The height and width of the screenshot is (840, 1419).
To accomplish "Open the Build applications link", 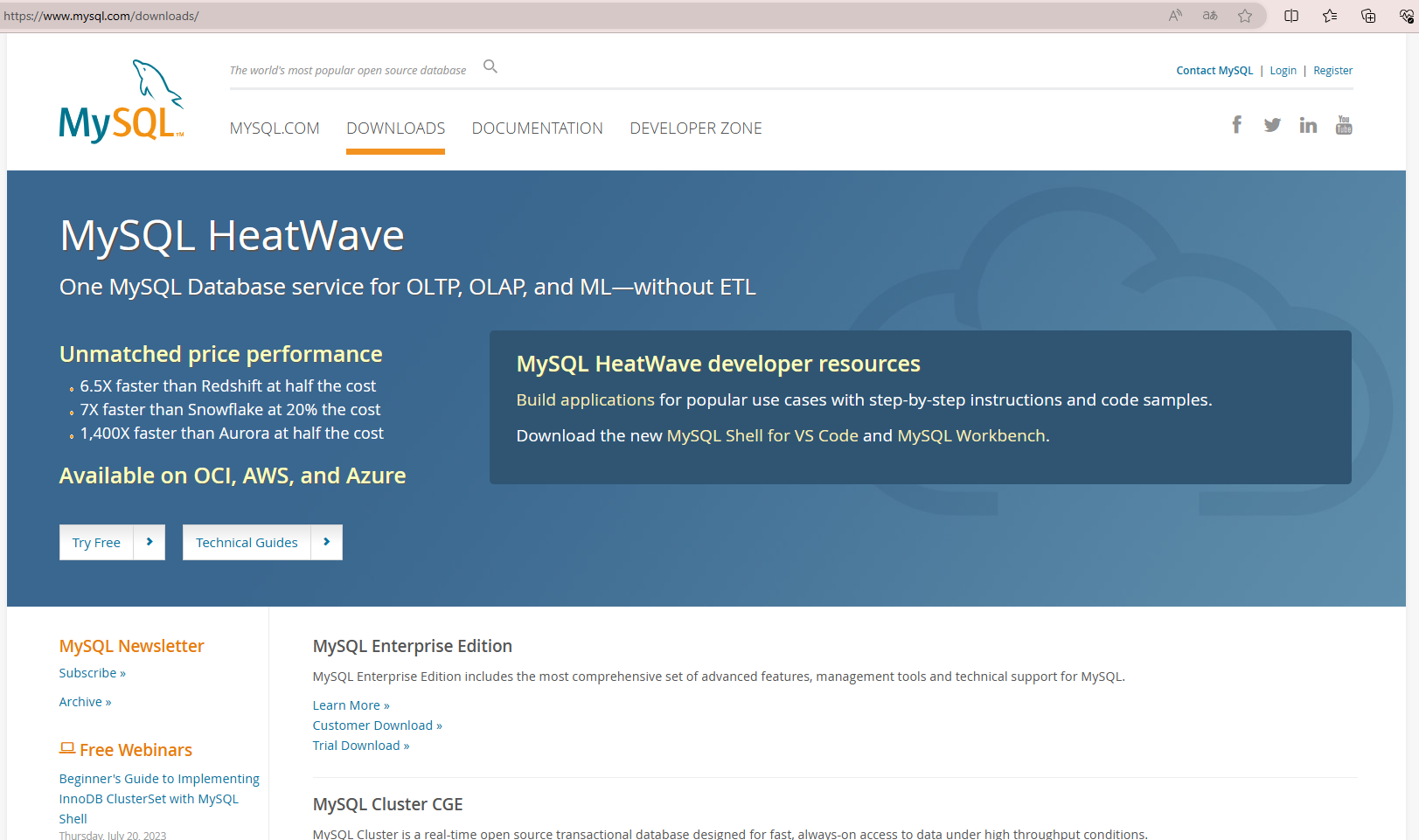I will tap(585, 399).
